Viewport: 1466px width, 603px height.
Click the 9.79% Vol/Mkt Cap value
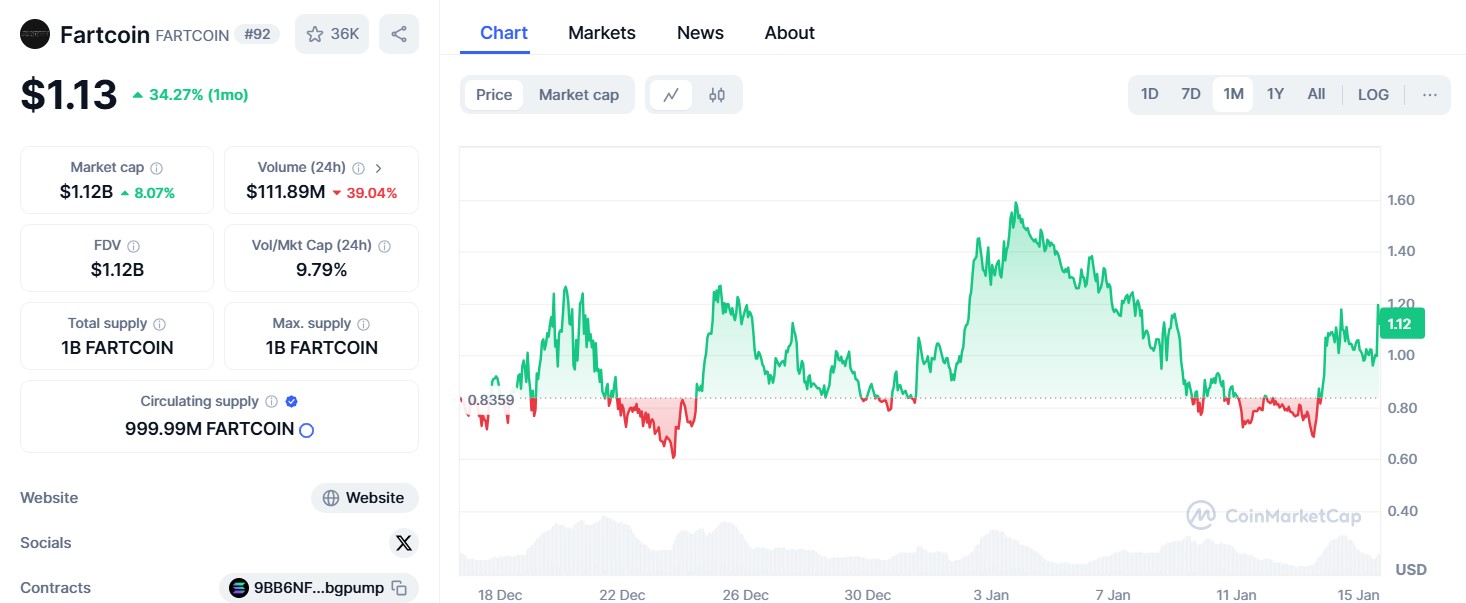(321, 270)
